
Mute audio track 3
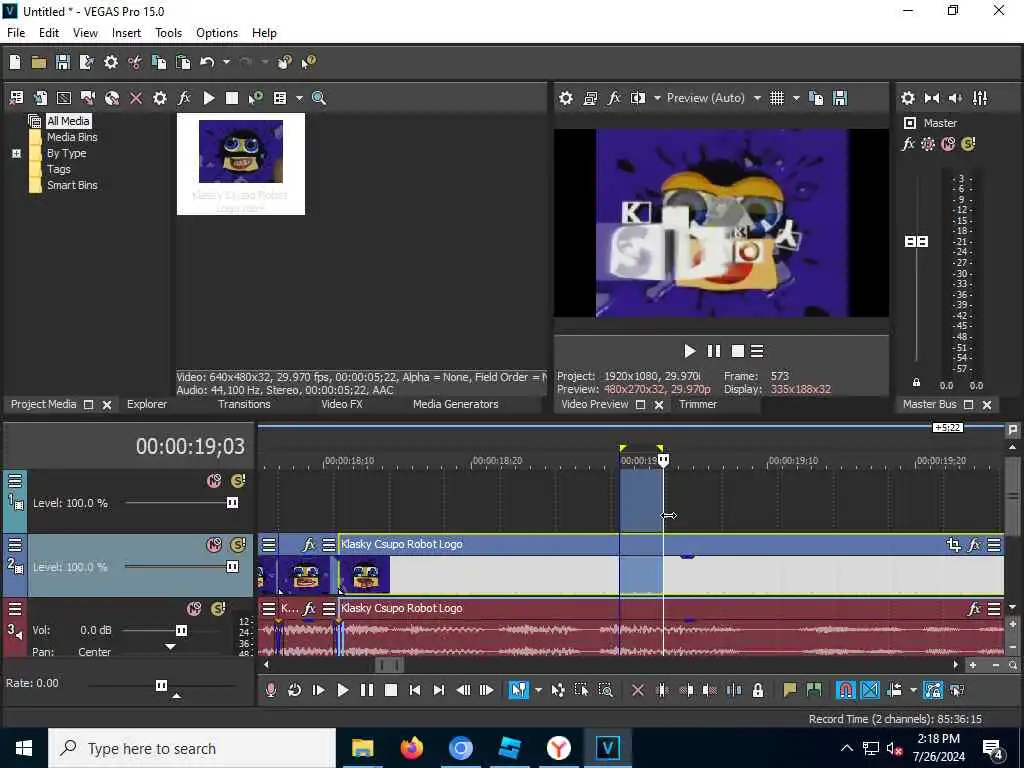194,609
